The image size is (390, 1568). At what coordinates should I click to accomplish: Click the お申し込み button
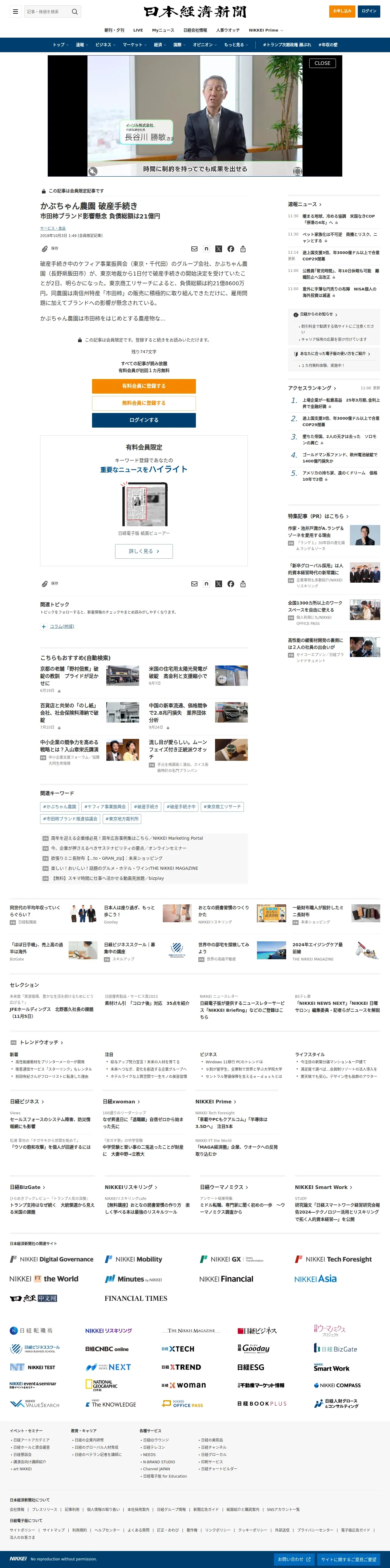click(342, 11)
